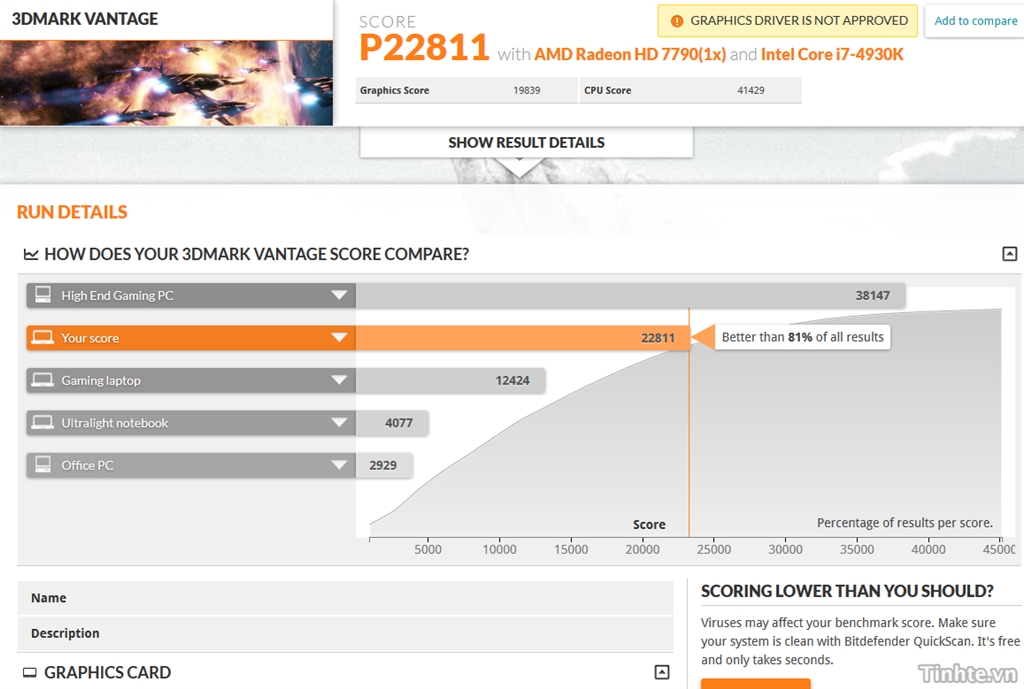Click the 2929 Office PC bar
Viewport: 1024px width, 689px height.
point(384,465)
